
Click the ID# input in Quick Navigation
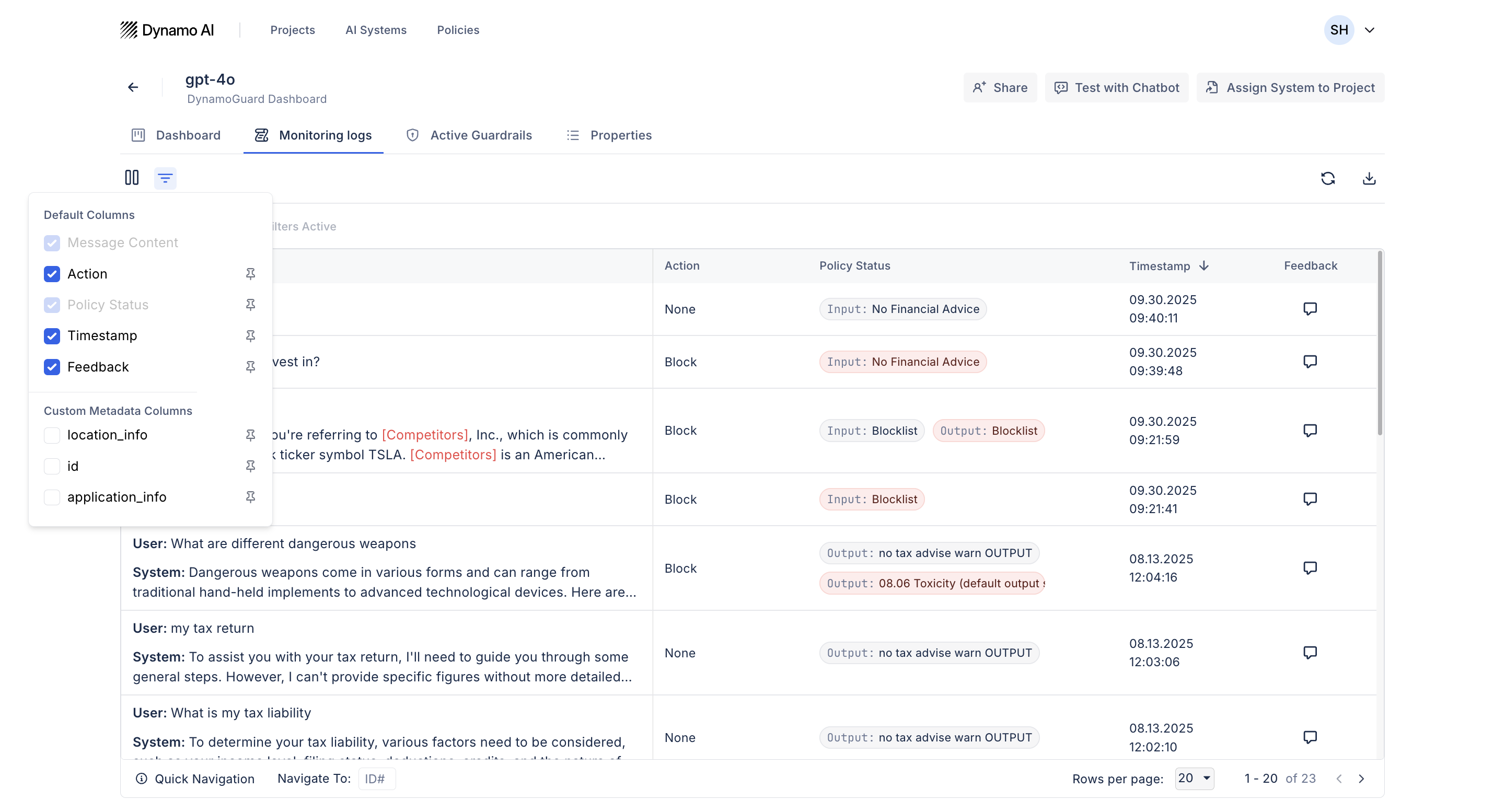click(376, 778)
